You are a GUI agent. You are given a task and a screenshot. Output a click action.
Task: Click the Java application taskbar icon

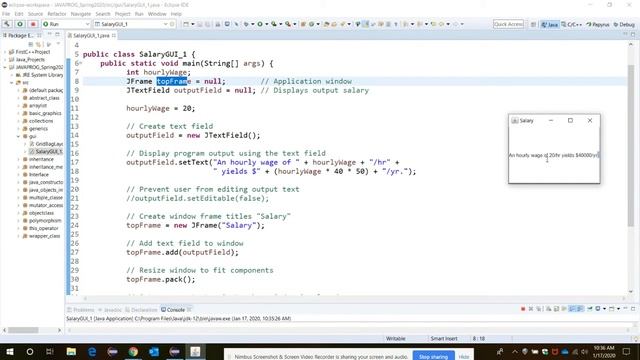(195, 351)
